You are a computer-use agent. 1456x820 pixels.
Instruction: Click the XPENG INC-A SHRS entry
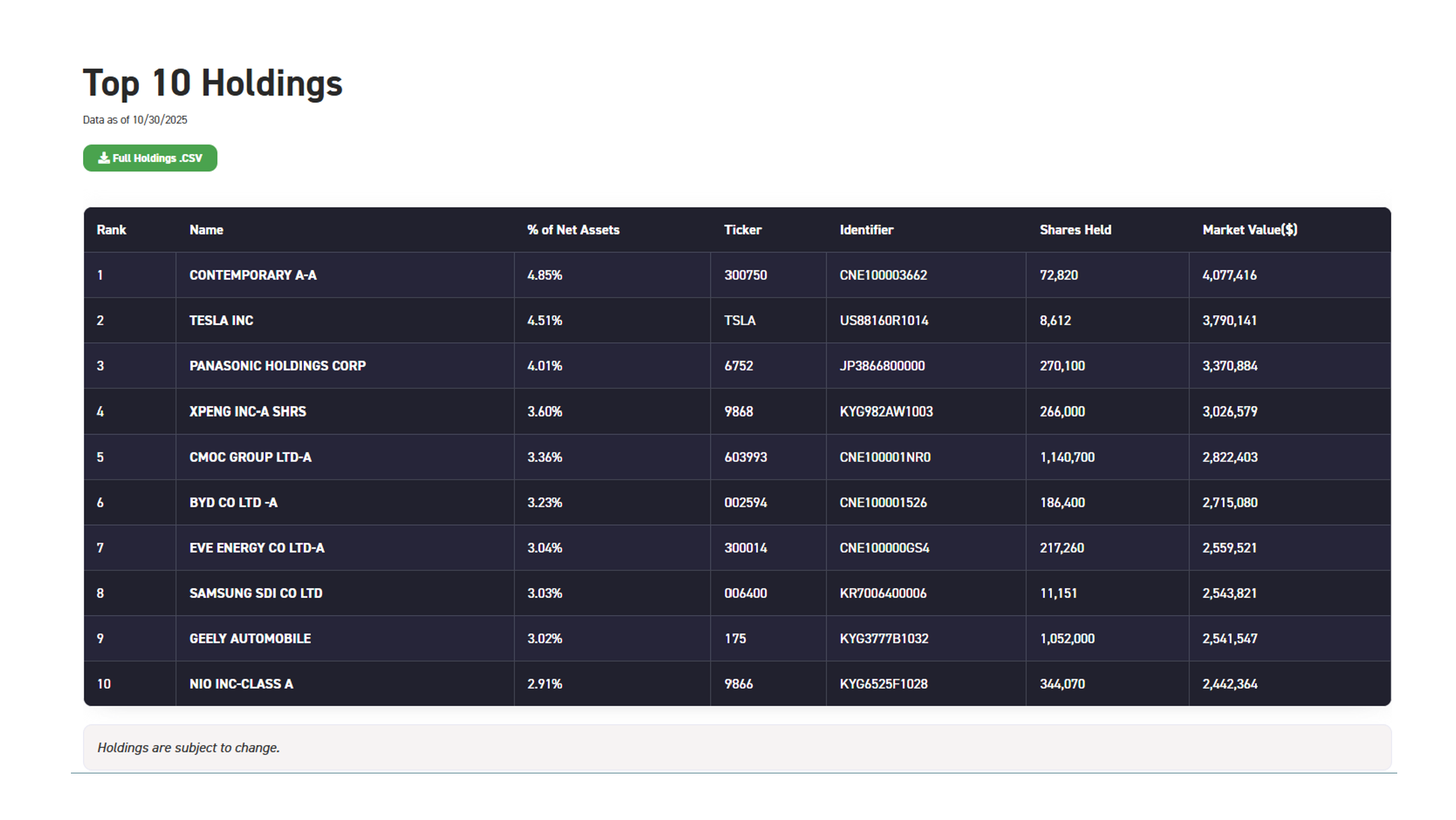point(247,411)
